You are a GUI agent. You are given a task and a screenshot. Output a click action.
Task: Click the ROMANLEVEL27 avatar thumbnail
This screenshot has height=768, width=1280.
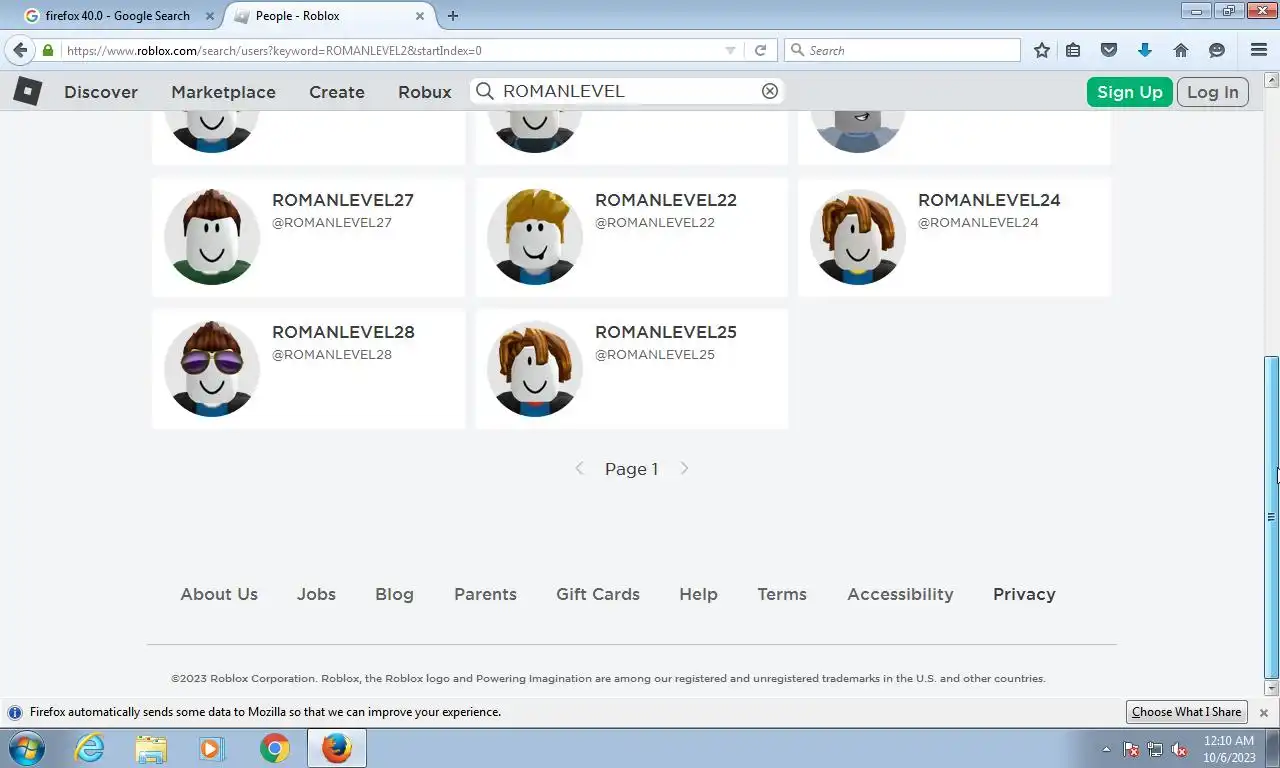coord(212,237)
